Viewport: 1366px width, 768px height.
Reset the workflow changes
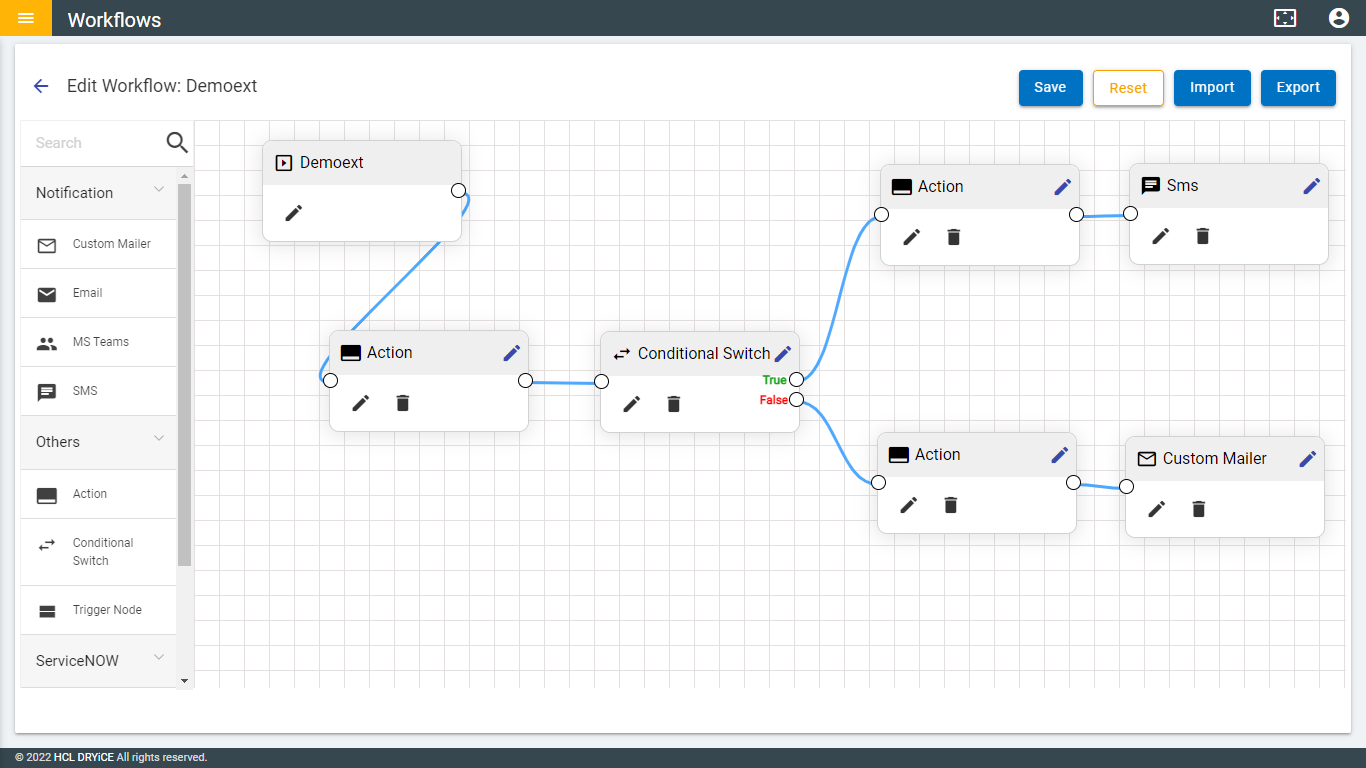(1128, 88)
